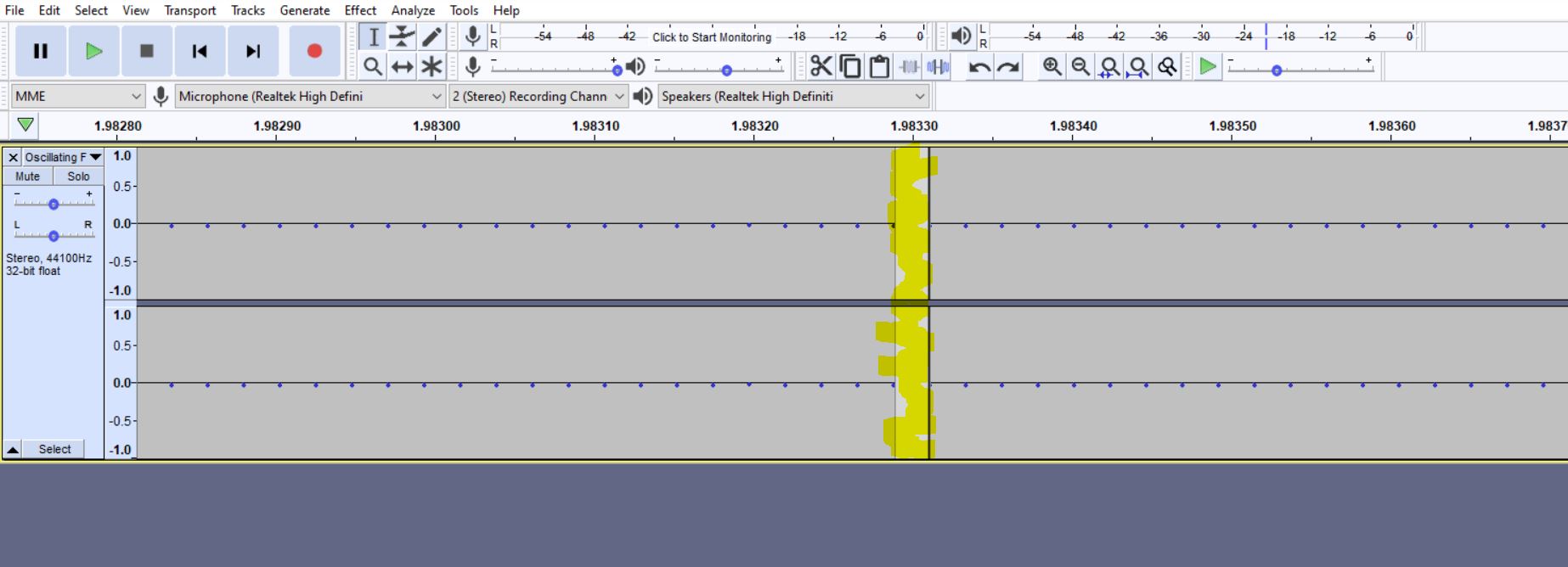Click the Silence audio selection icon
This screenshot has height=567, width=1568.
click(x=938, y=66)
